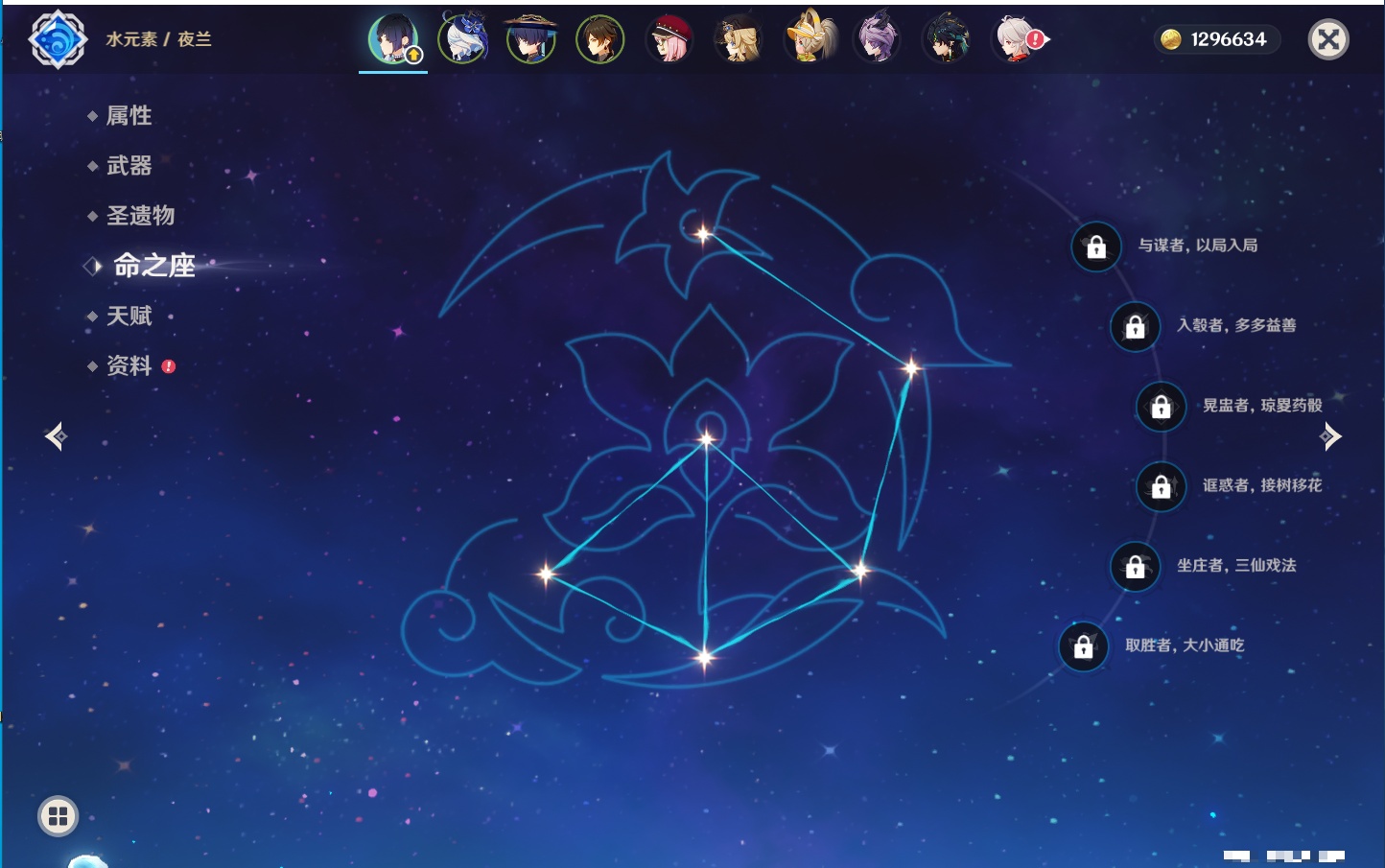Open the 圣遗物 artifacts page
The height and width of the screenshot is (868, 1385).
click(140, 216)
